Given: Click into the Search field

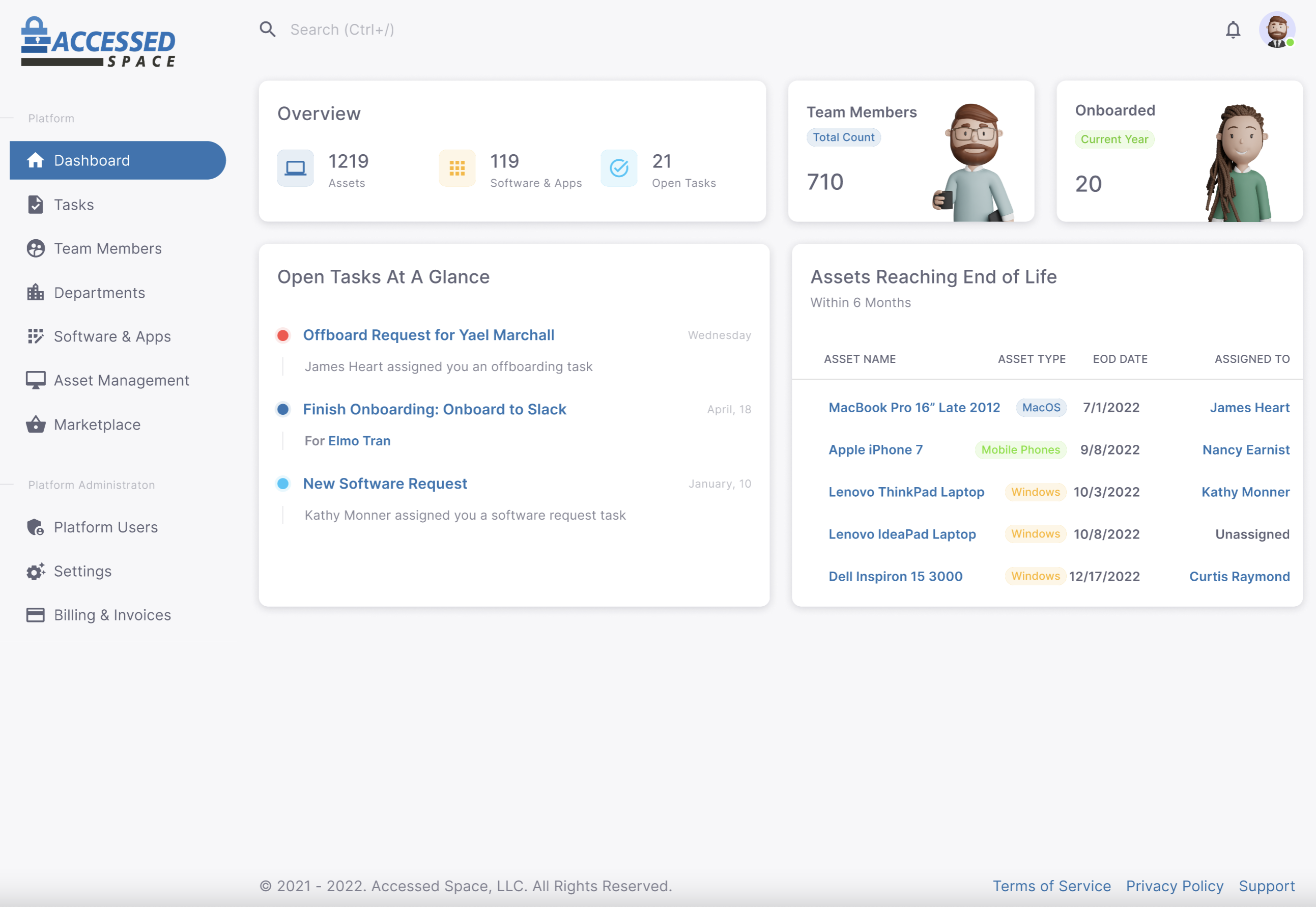Looking at the screenshot, I should (x=342, y=30).
